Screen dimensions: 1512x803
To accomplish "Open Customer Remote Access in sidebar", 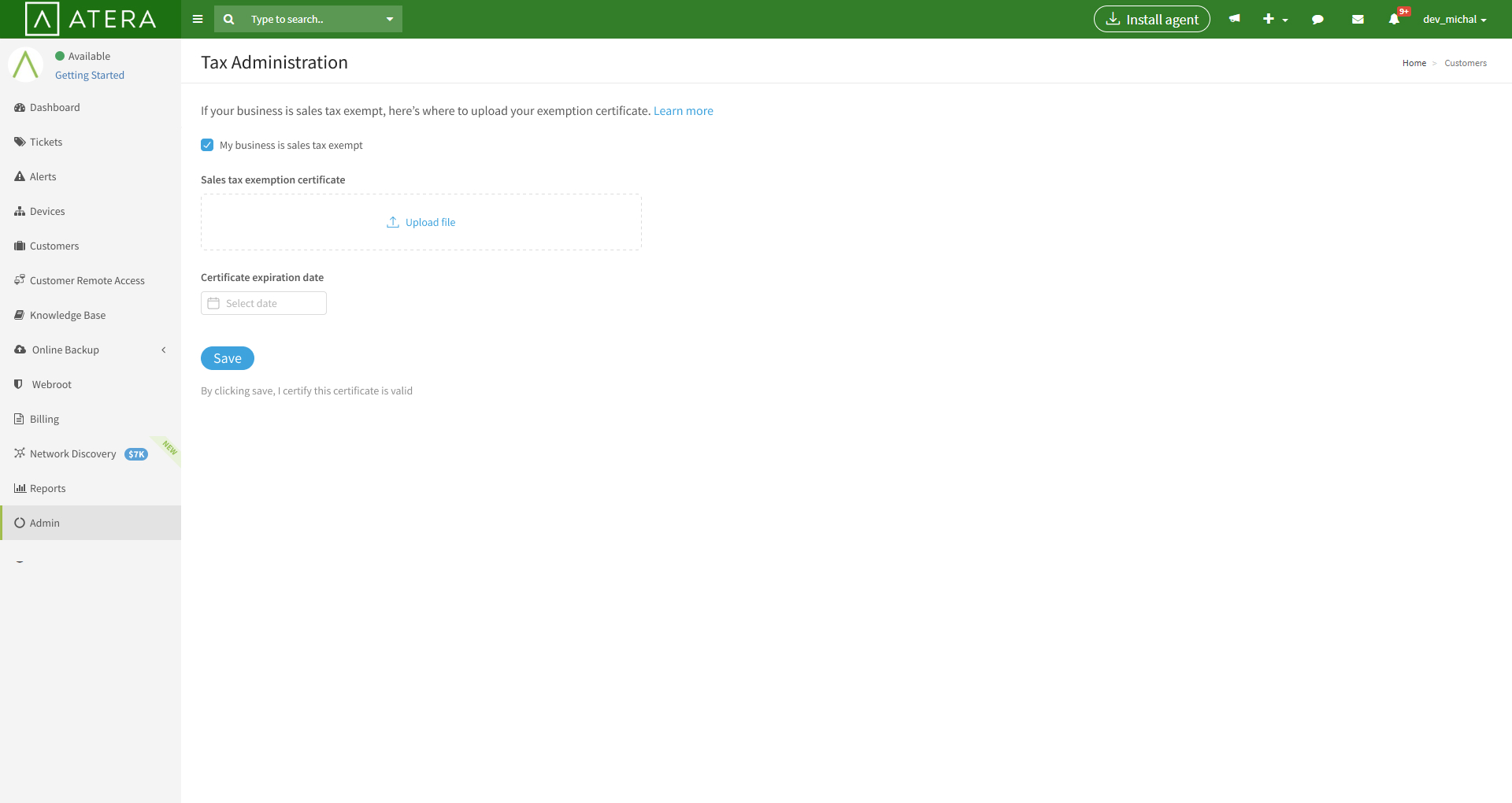I will (x=91, y=280).
